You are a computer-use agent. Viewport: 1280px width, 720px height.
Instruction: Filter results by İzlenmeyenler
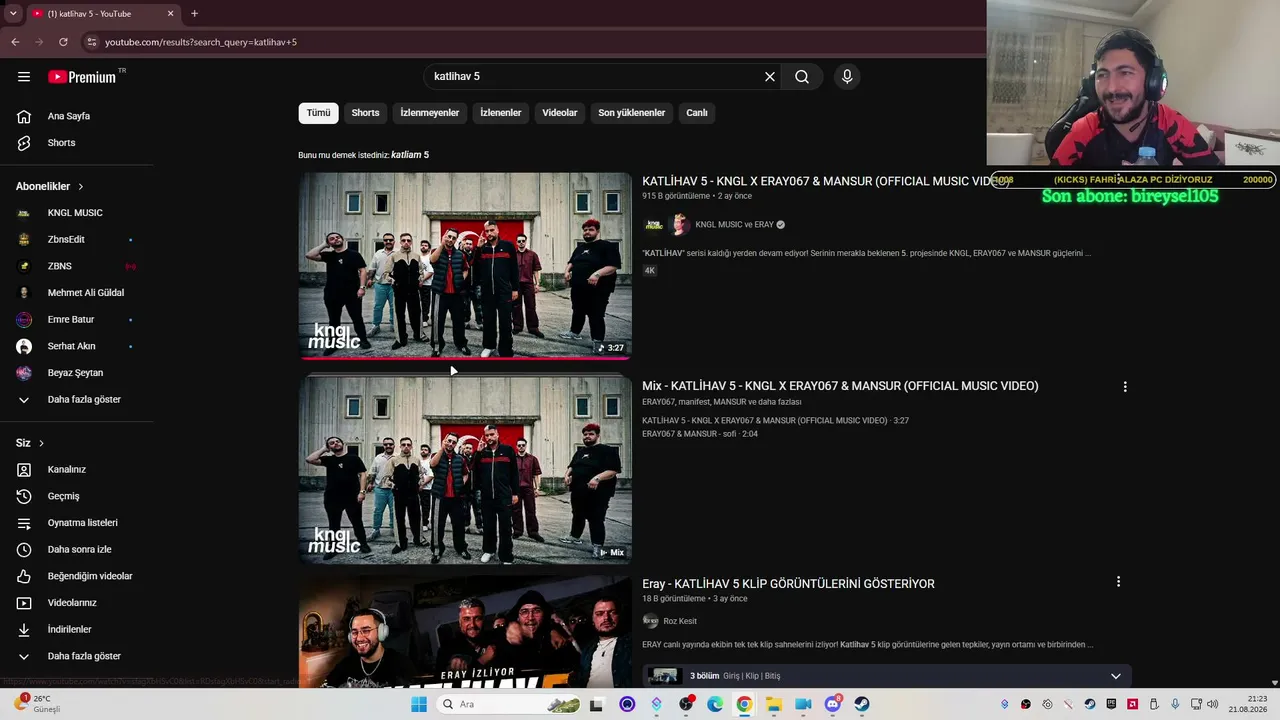click(x=430, y=113)
